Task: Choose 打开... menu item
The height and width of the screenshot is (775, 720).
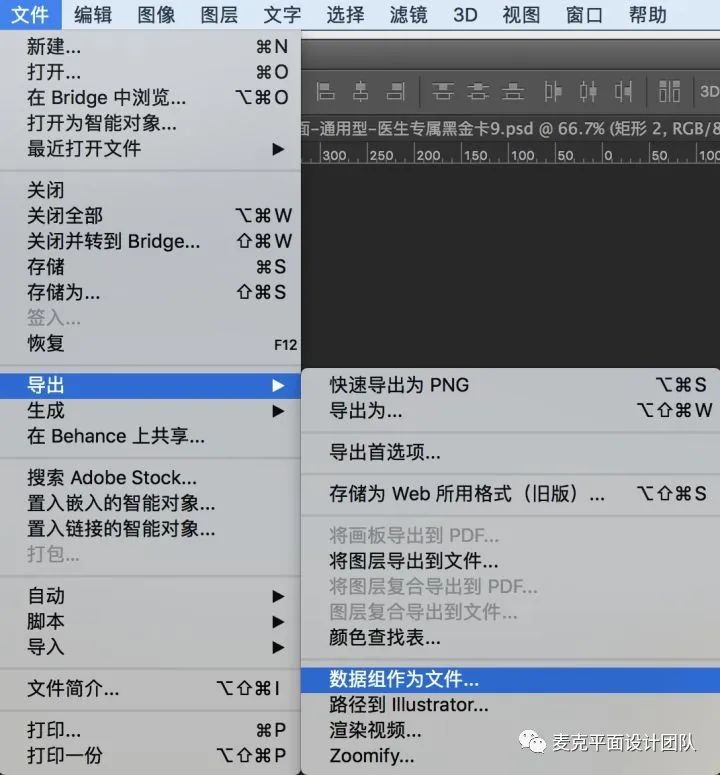Action: coord(150,72)
